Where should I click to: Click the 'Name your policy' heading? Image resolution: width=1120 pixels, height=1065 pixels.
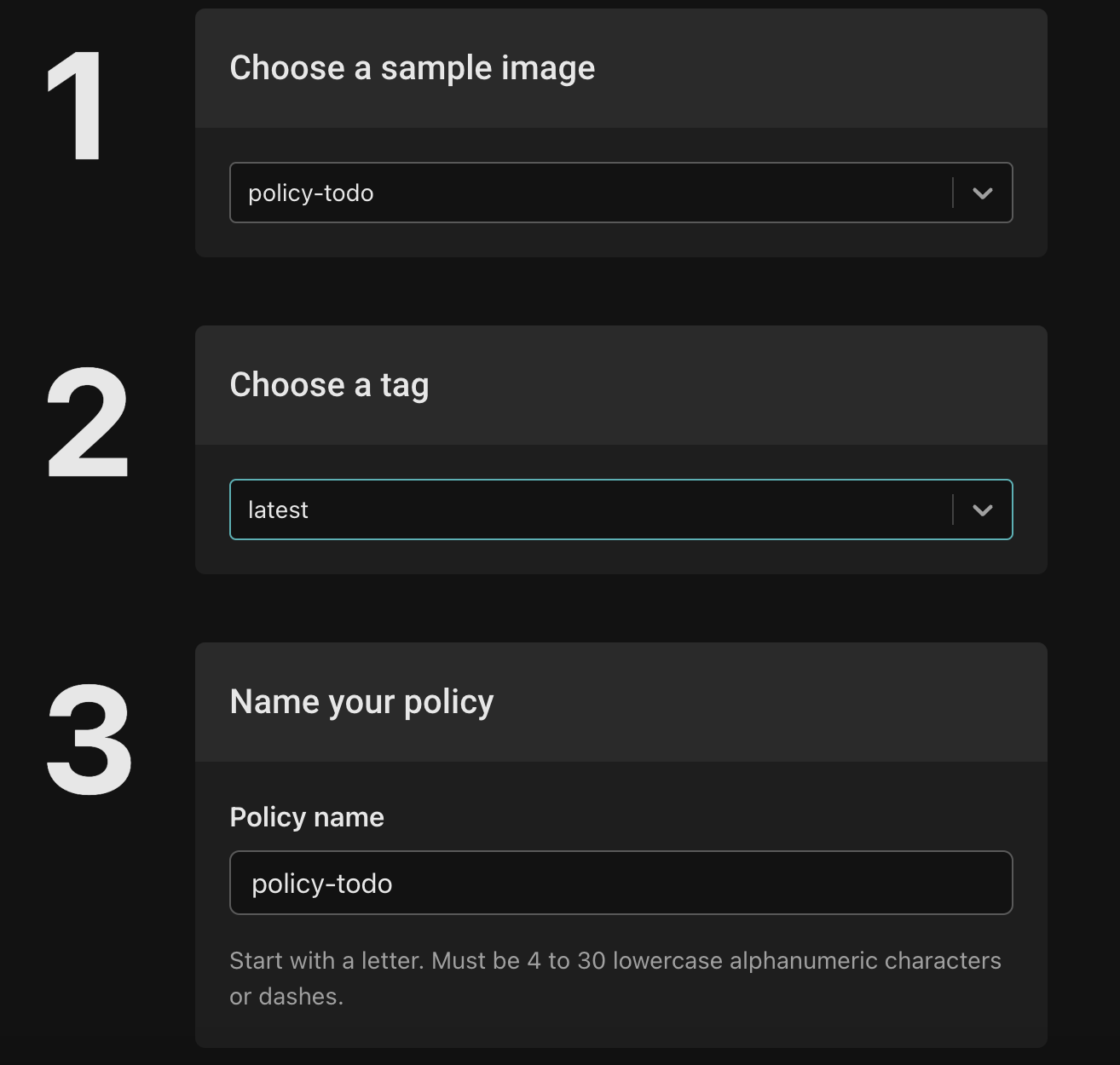(361, 702)
